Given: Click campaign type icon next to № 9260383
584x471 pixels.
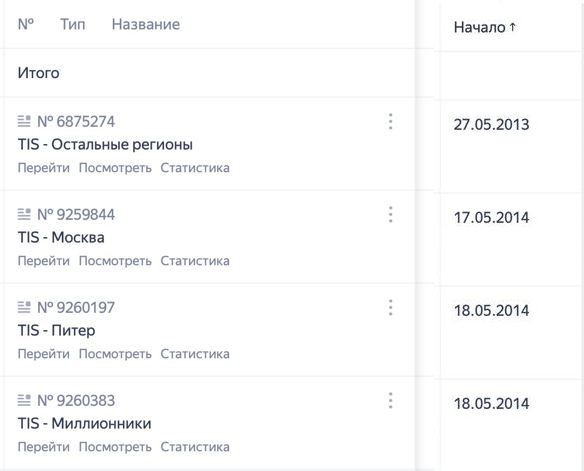Looking at the screenshot, I should pyautogui.click(x=24, y=401).
